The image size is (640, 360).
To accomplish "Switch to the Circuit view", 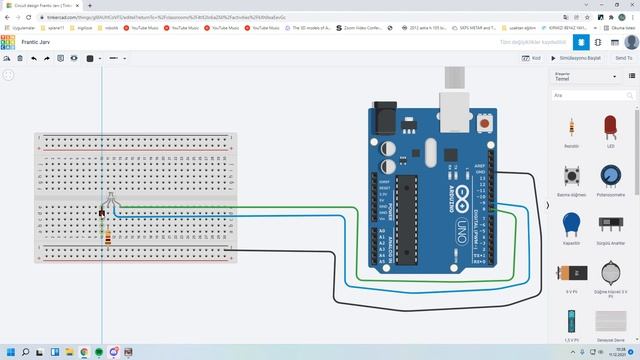I will tap(581, 42).
